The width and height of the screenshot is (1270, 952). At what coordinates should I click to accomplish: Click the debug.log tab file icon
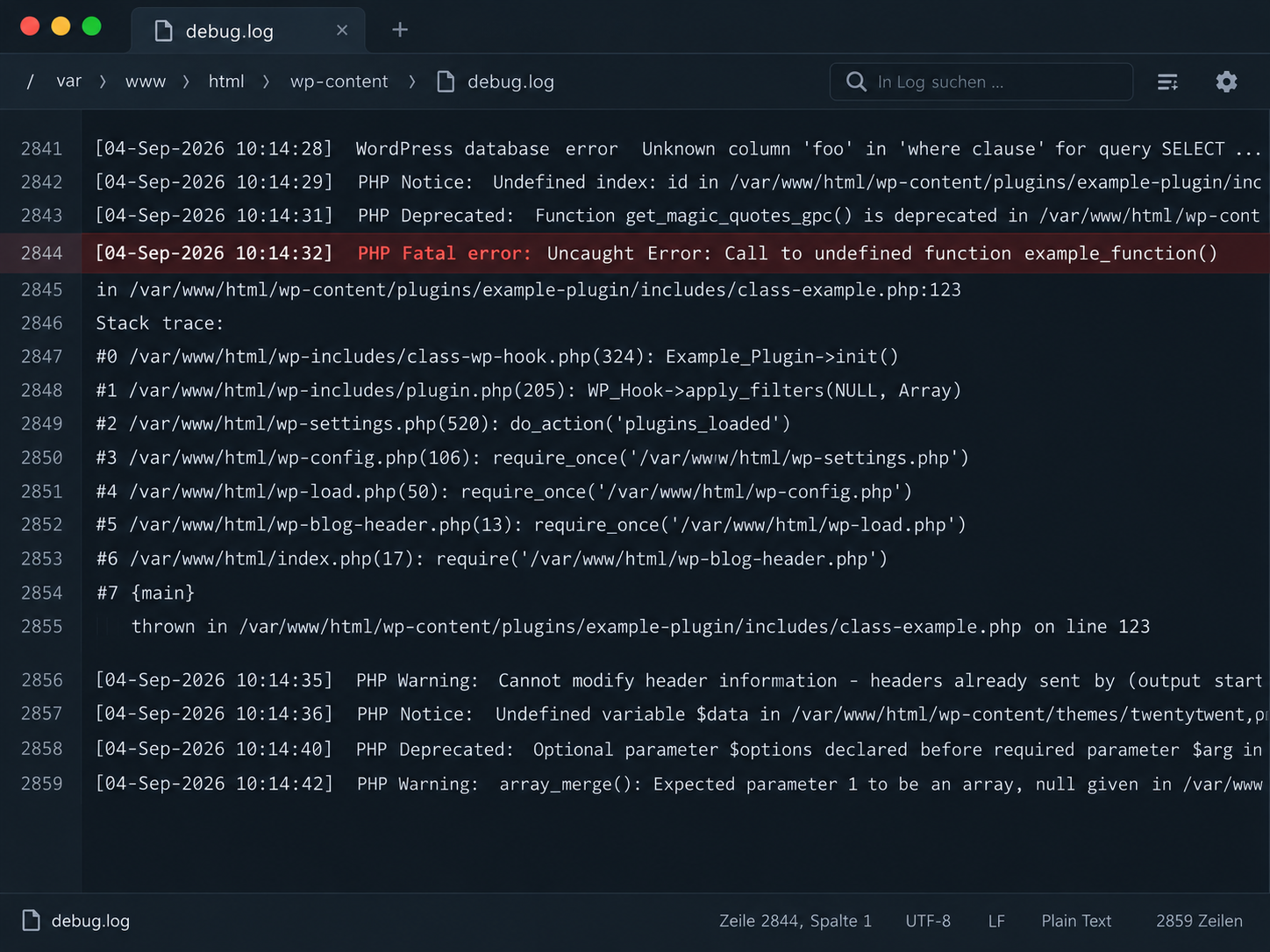163,31
